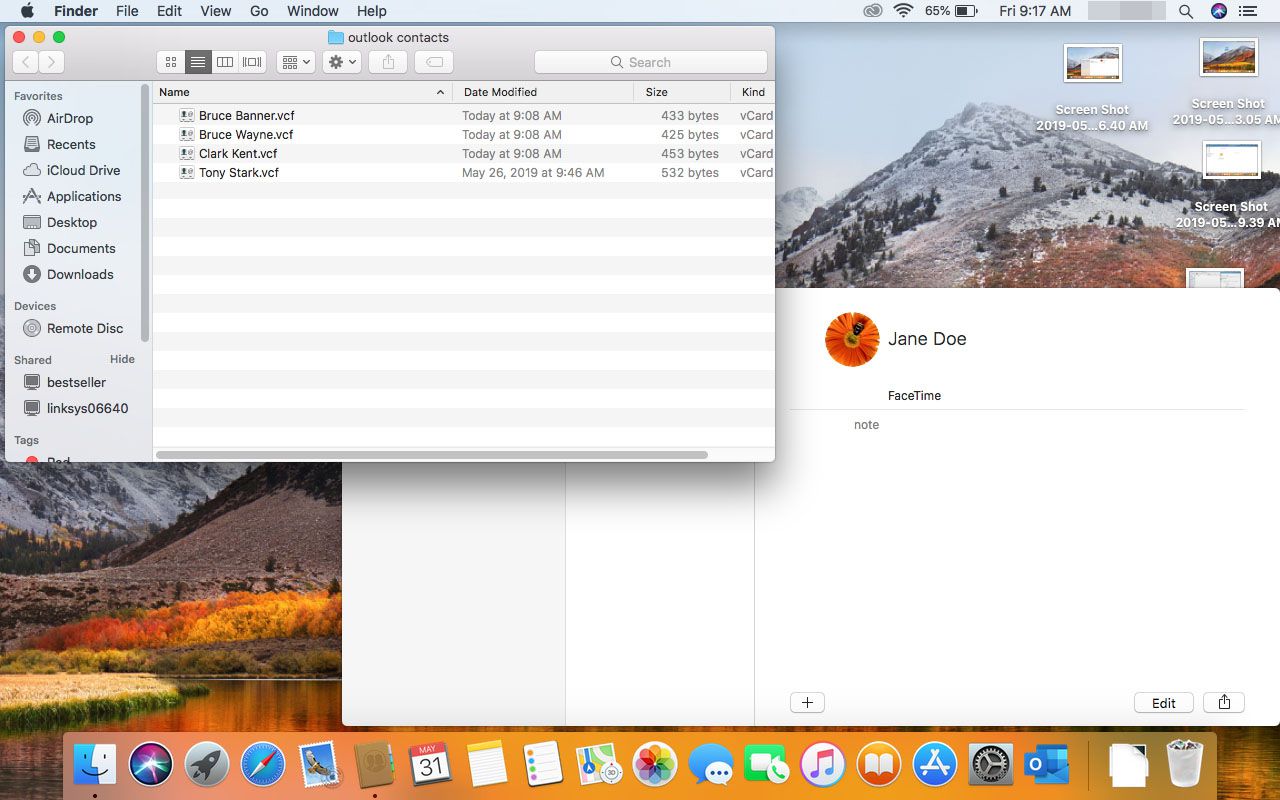Image resolution: width=1280 pixels, height=800 pixels.
Task: Open Siri from the menu bar
Action: (x=1218, y=11)
